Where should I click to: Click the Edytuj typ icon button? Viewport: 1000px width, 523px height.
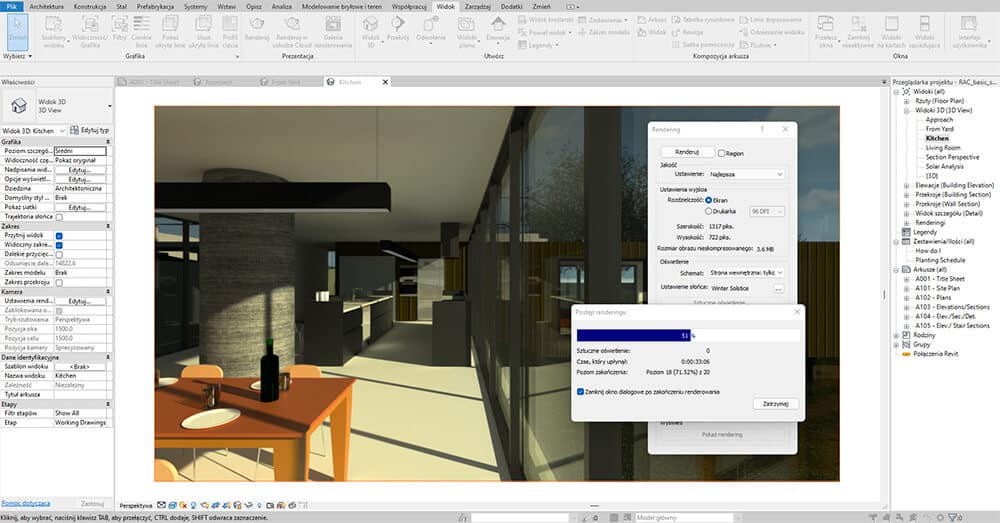pos(75,130)
